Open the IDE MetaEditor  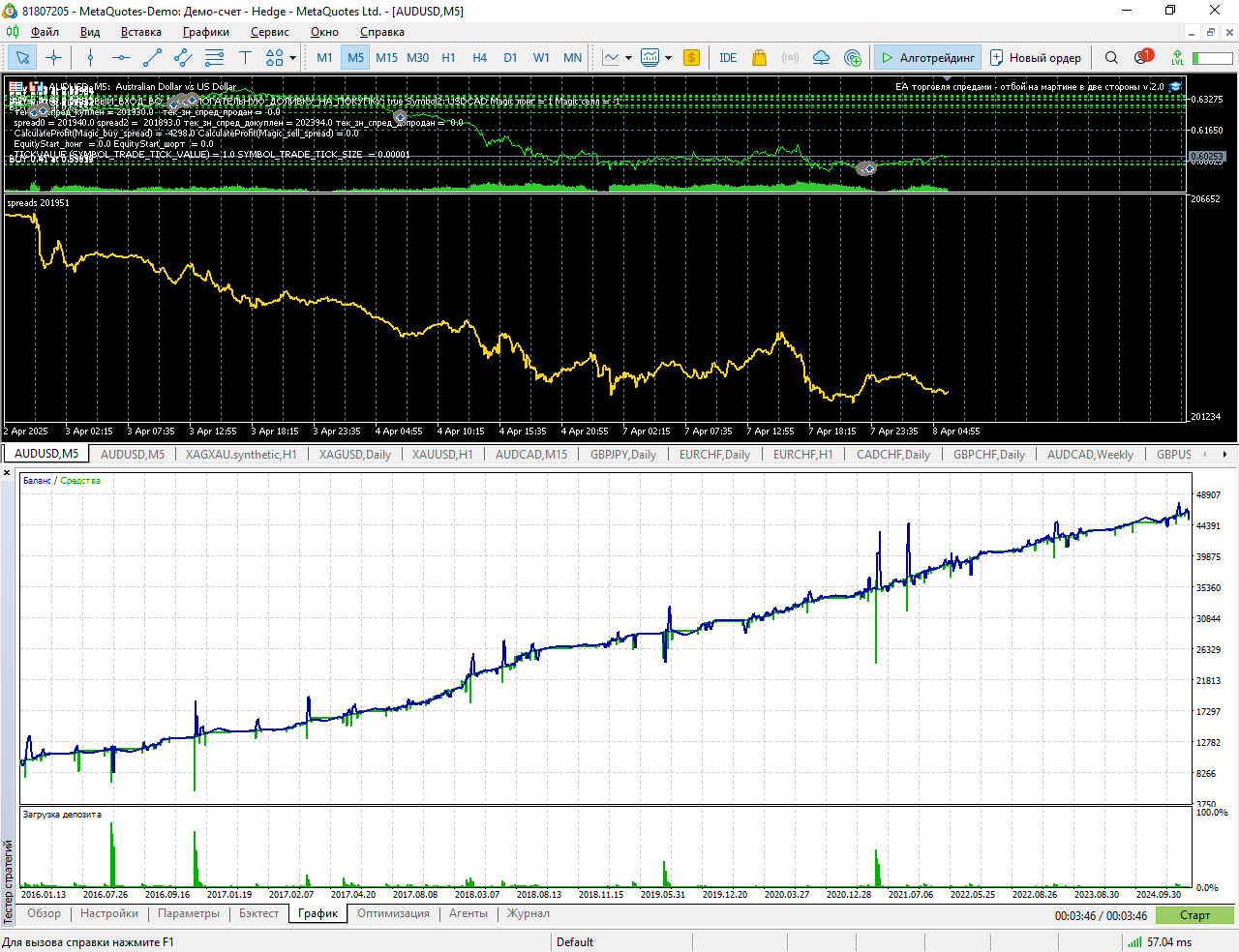pyautogui.click(x=728, y=58)
